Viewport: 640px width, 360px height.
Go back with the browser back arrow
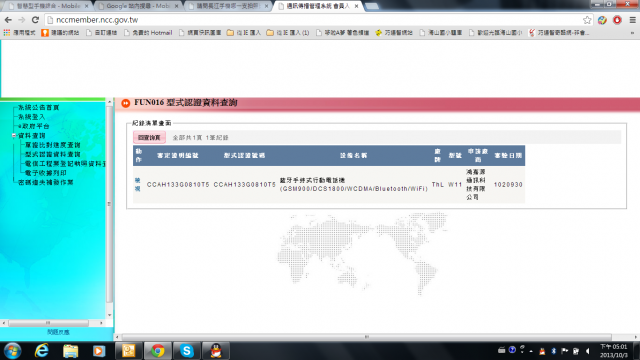pos(8,20)
